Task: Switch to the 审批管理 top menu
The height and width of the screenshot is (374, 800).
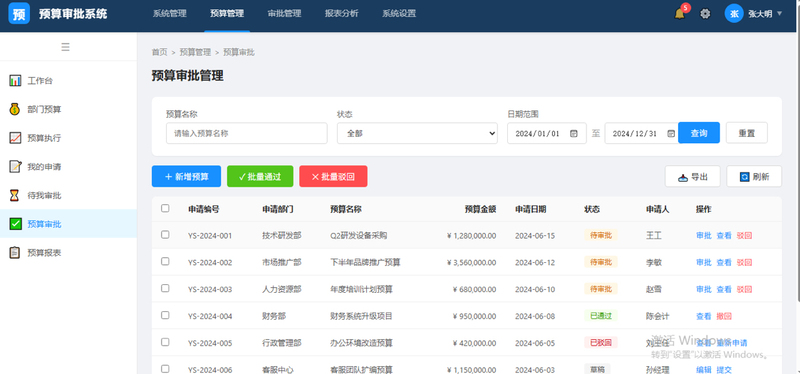Action: coord(284,14)
